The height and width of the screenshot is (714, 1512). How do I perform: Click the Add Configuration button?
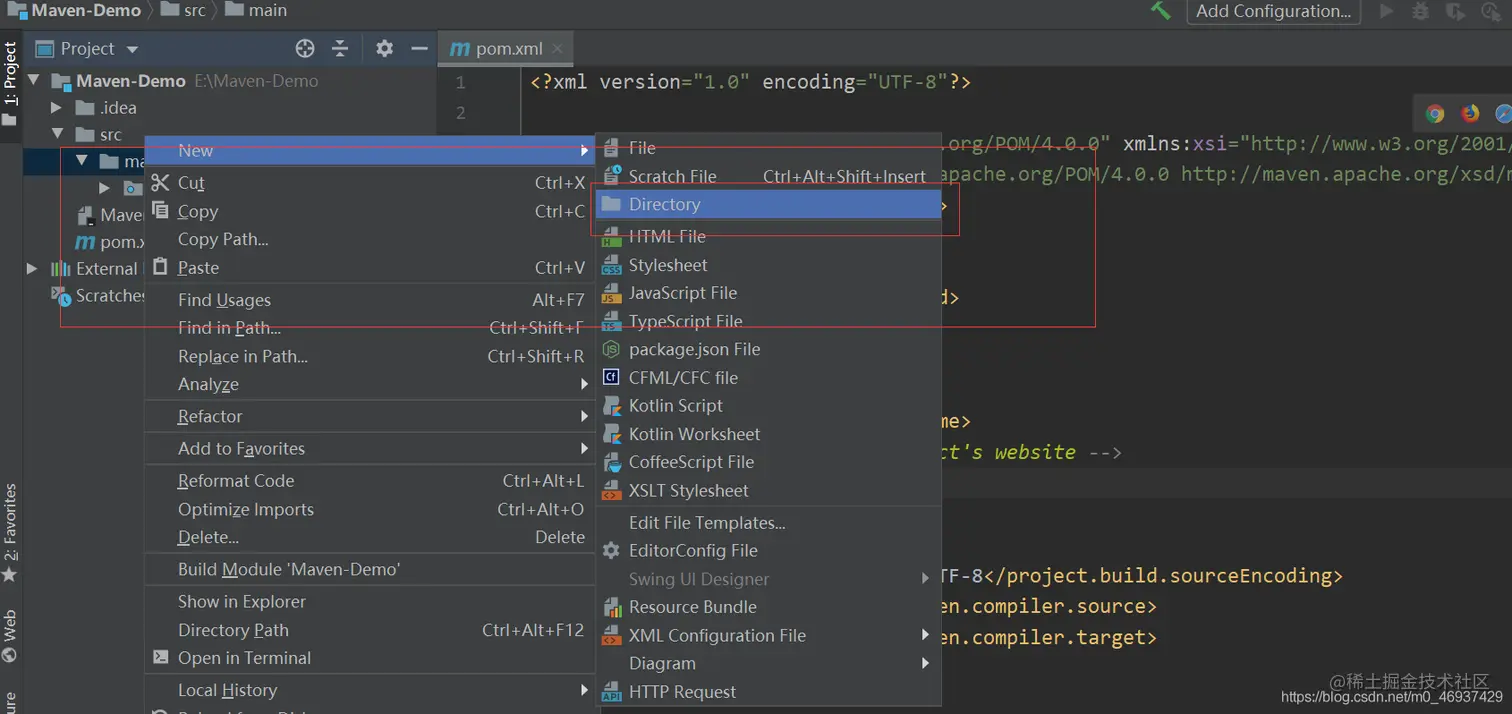1273,11
